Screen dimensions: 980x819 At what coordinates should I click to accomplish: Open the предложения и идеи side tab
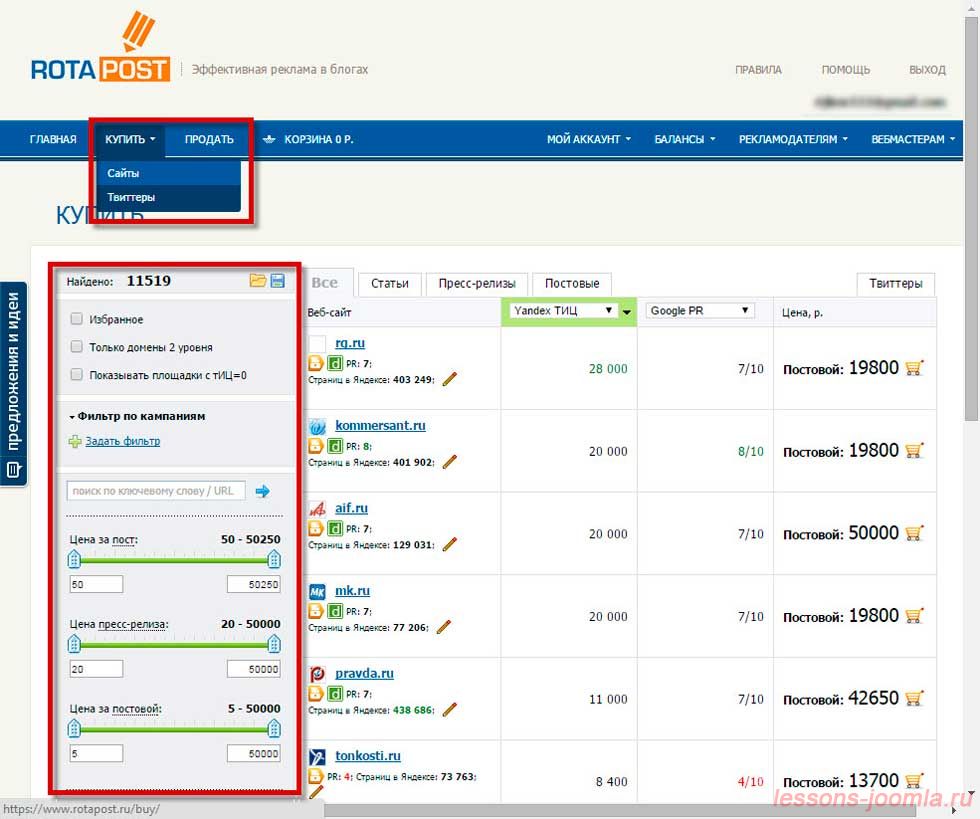click(x=13, y=384)
